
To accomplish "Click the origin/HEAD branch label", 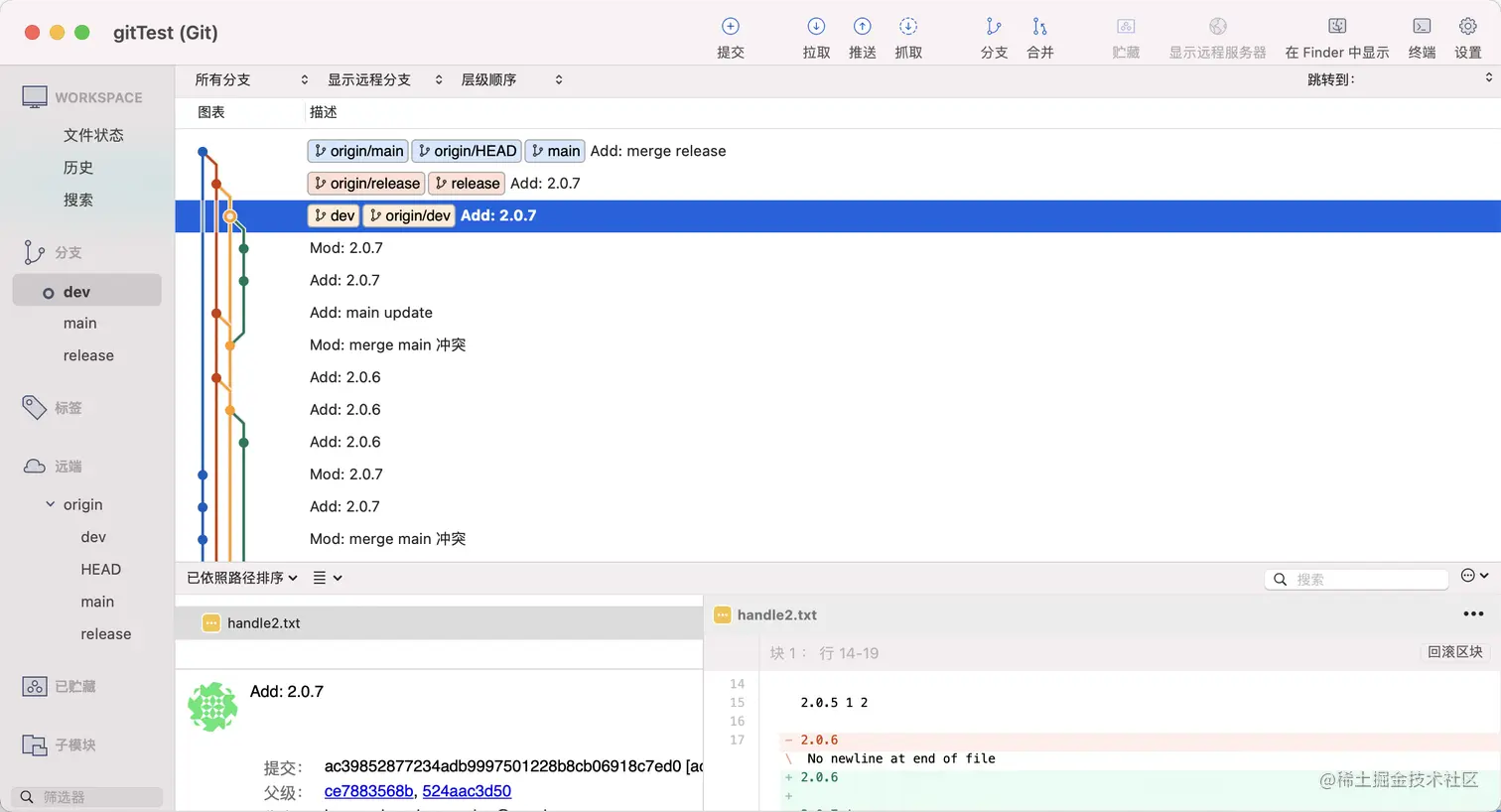I will point(467,151).
